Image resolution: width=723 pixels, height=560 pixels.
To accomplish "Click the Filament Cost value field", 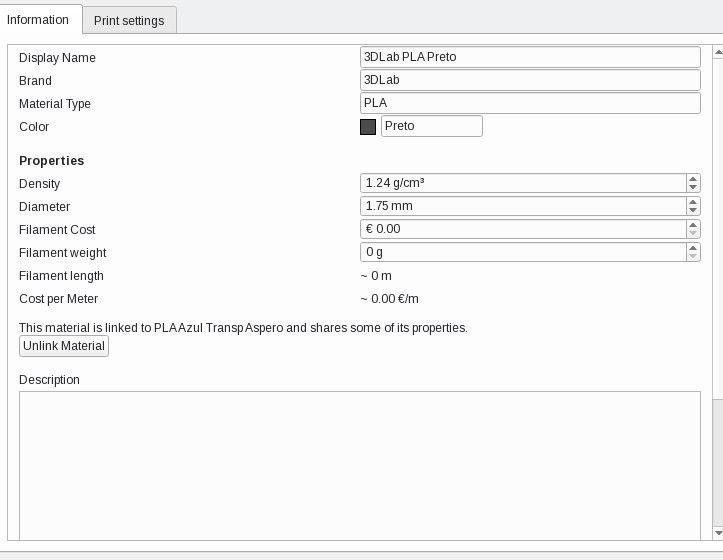I will [523, 229].
